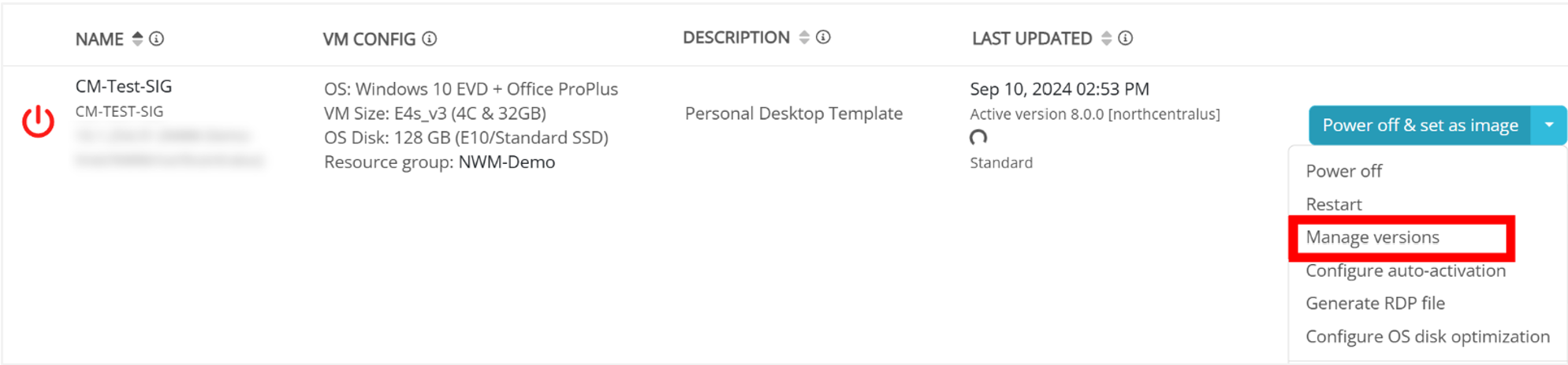Screen dimensions: 1568x365
Task: Click the loading spinner under active version
Action: click(978, 138)
